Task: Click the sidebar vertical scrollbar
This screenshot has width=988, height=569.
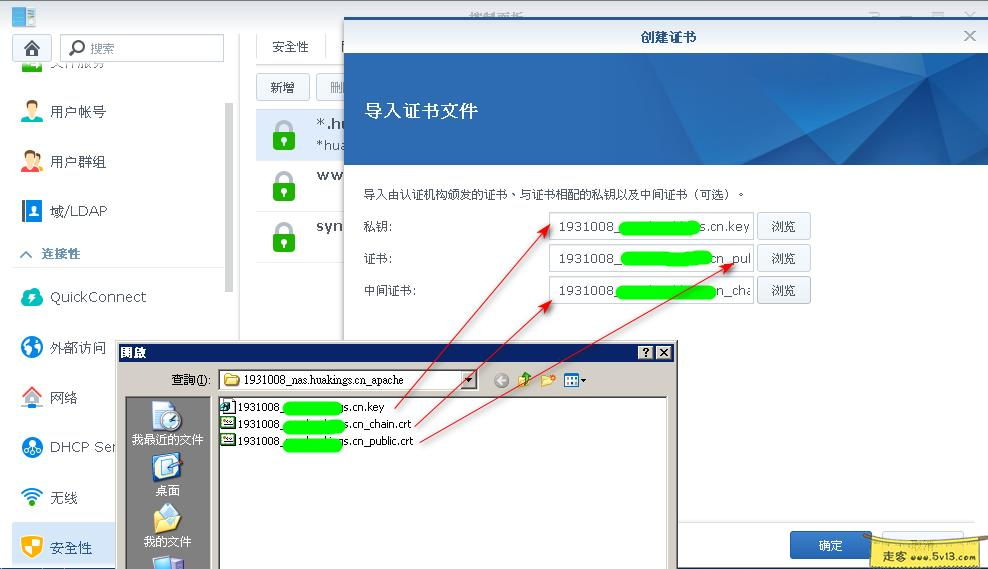Action: [229, 197]
